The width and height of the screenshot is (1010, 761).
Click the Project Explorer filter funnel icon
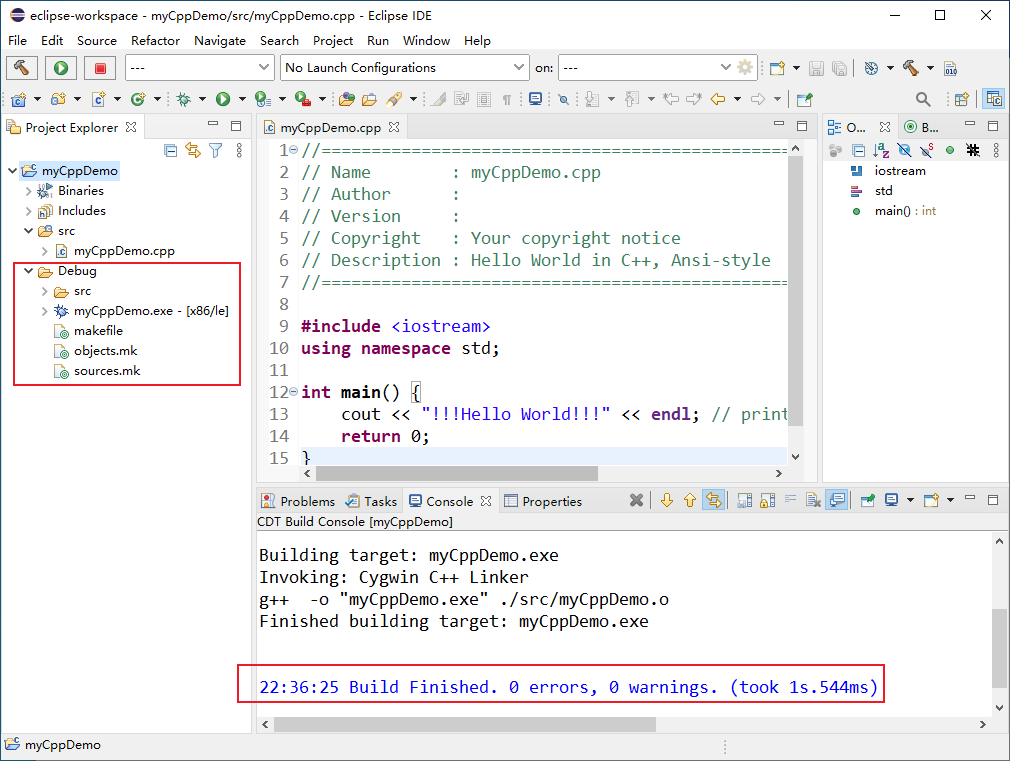(216, 151)
